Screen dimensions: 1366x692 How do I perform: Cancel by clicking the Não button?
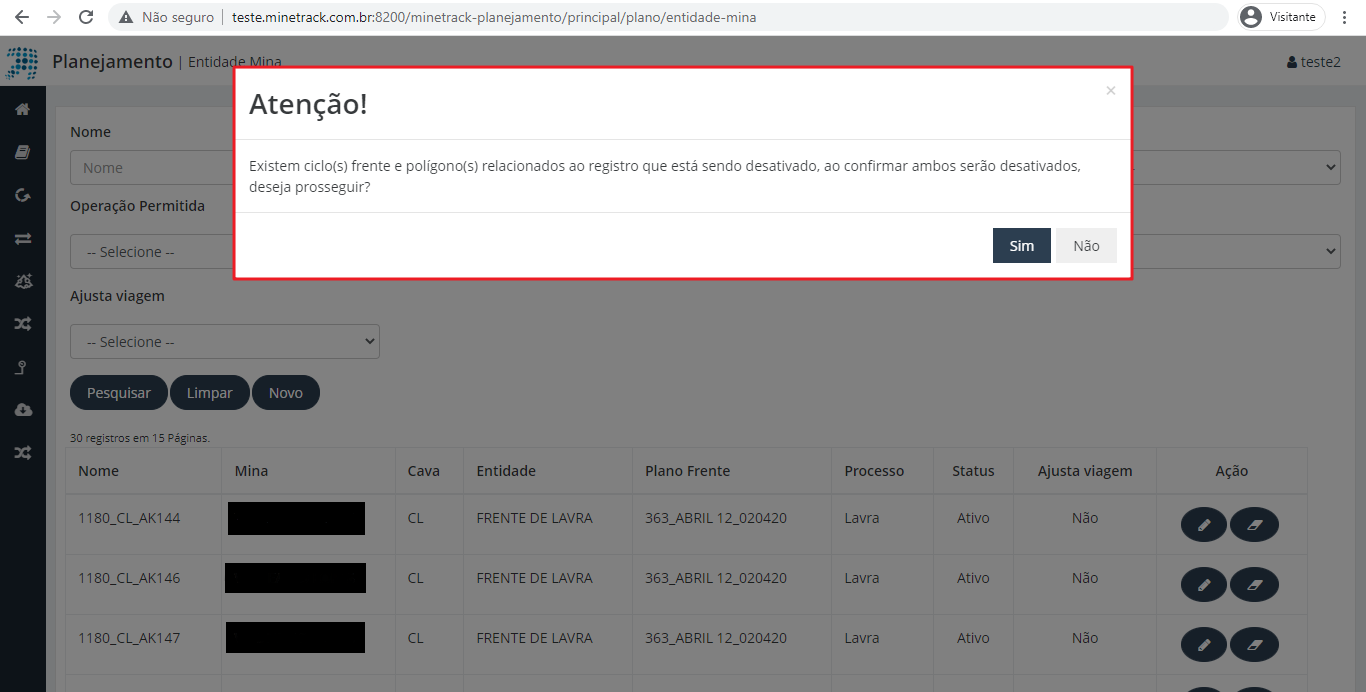pyautogui.click(x=1086, y=246)
